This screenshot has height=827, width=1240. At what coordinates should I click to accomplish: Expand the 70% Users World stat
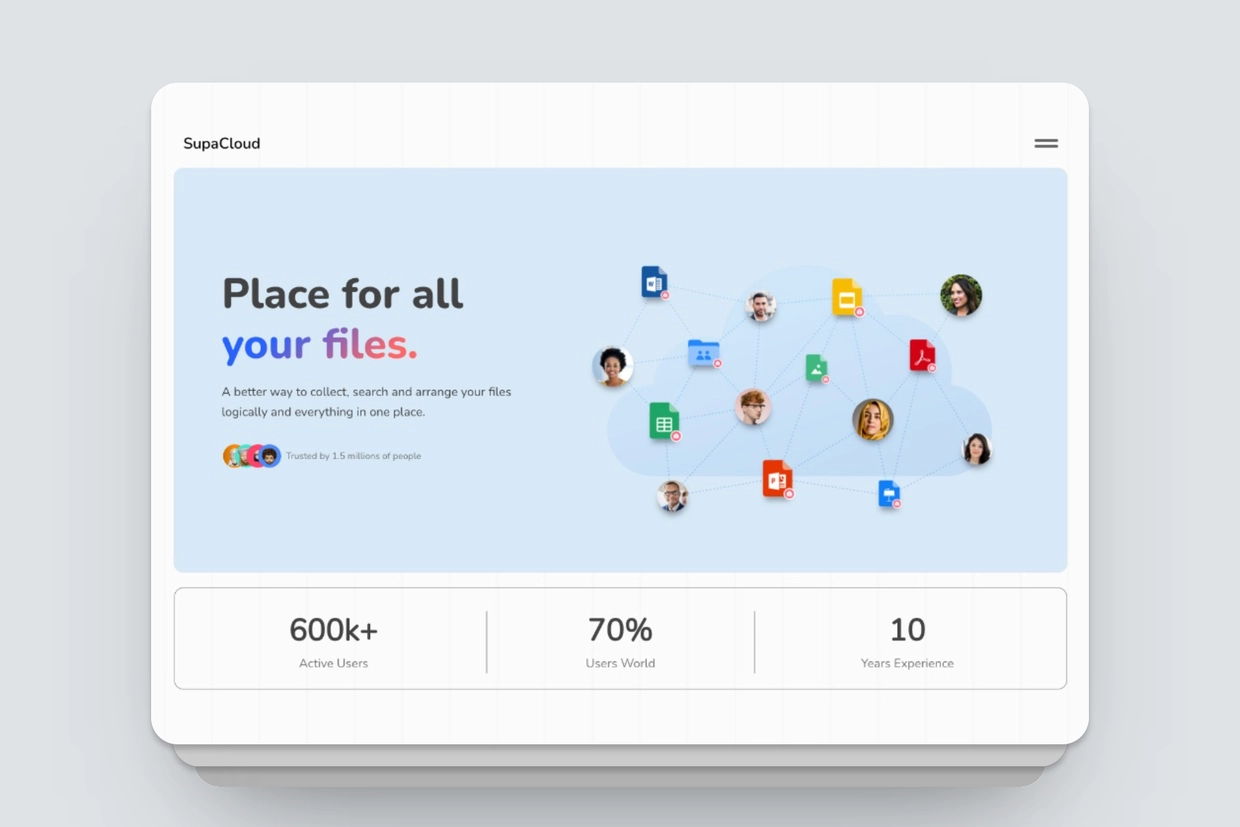(620, 640)
